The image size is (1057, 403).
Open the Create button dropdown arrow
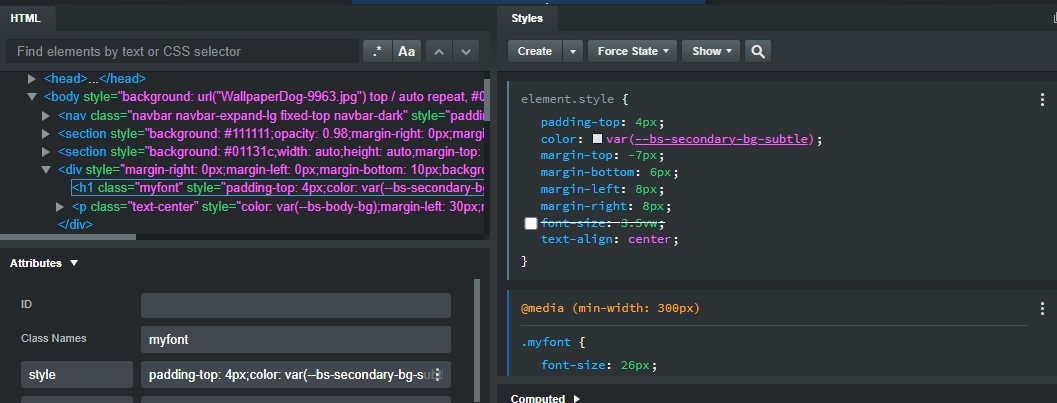click(573, 51)
